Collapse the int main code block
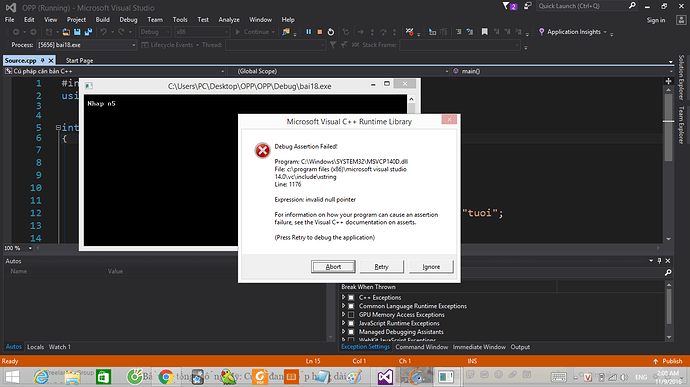 58,128
